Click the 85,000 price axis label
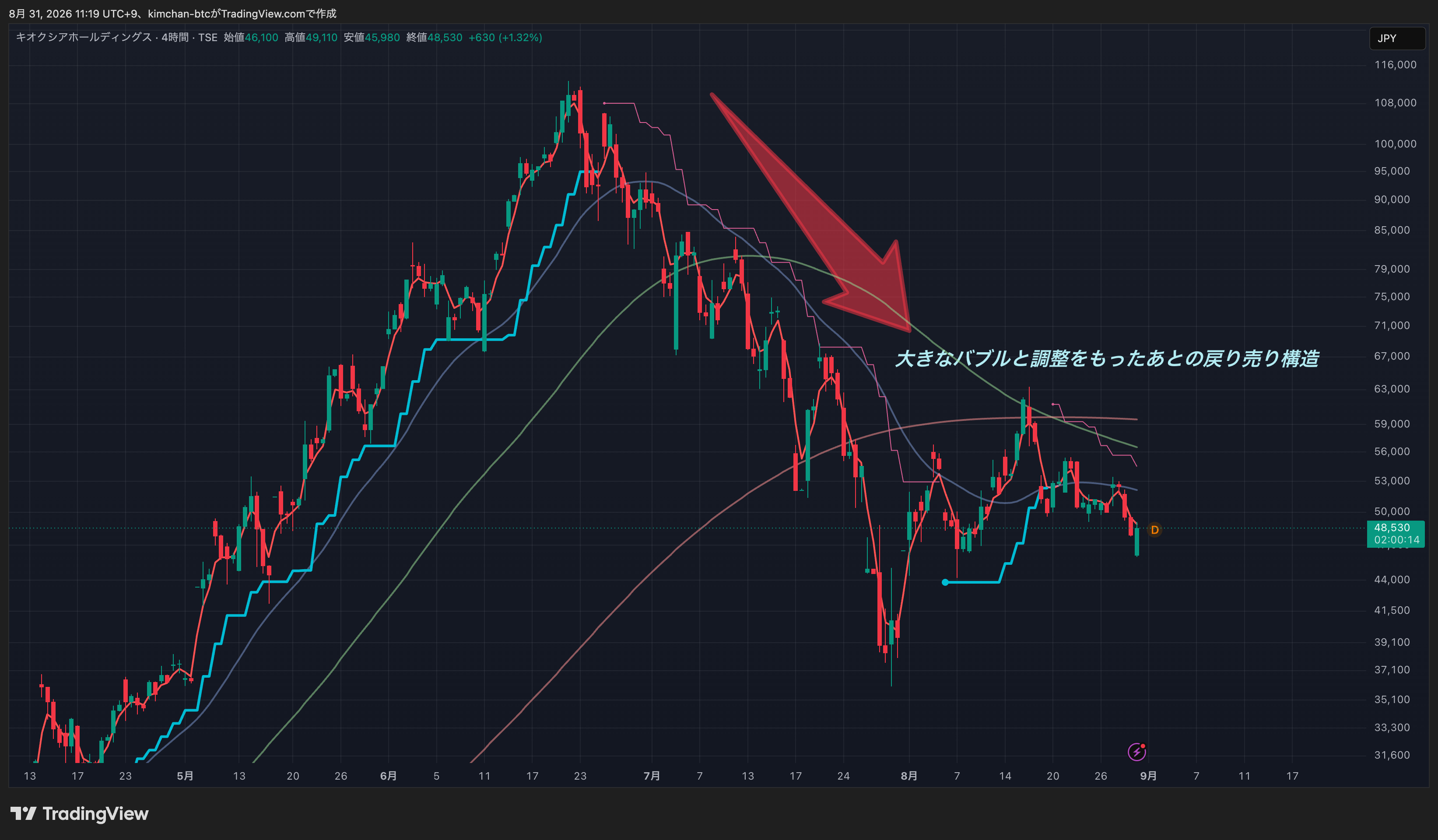Screen dimensions: 1438x840 point(1392,231)
